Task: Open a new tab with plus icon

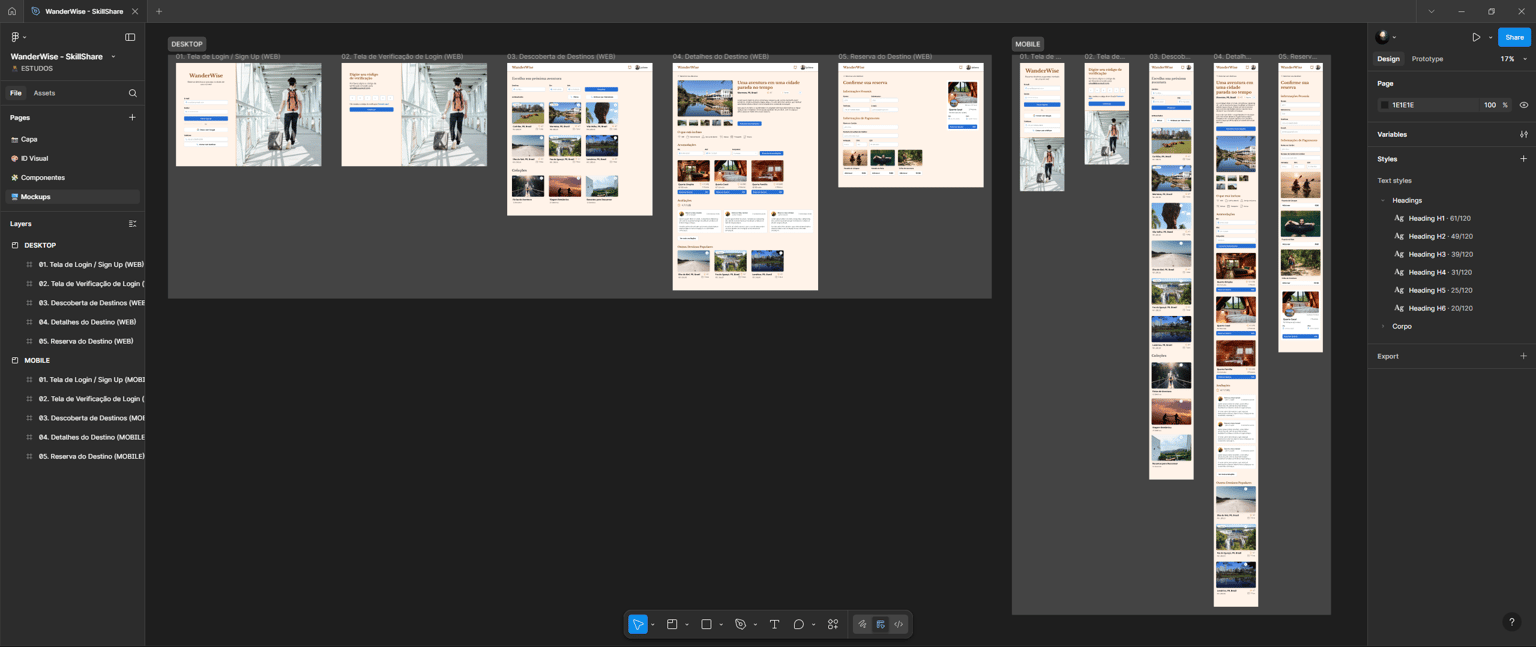Action: click(x=159, y=11)
